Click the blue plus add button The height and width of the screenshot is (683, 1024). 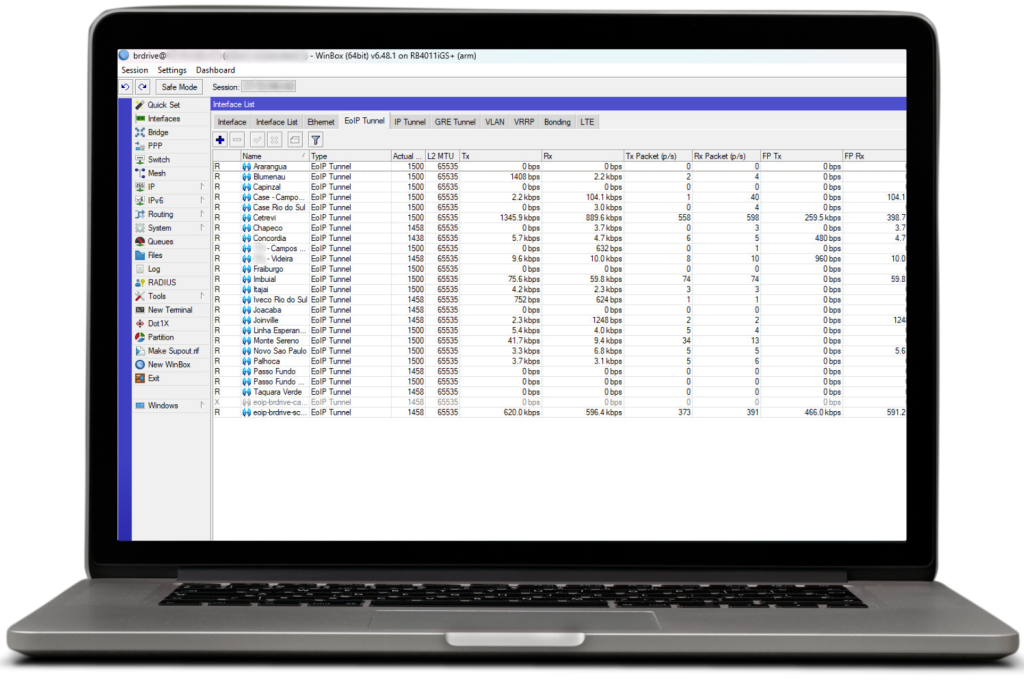pos(220,140)
